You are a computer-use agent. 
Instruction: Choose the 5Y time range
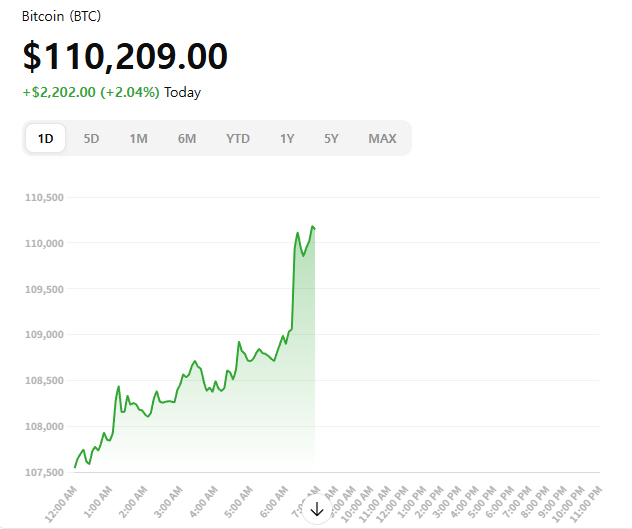click(331, 138)
